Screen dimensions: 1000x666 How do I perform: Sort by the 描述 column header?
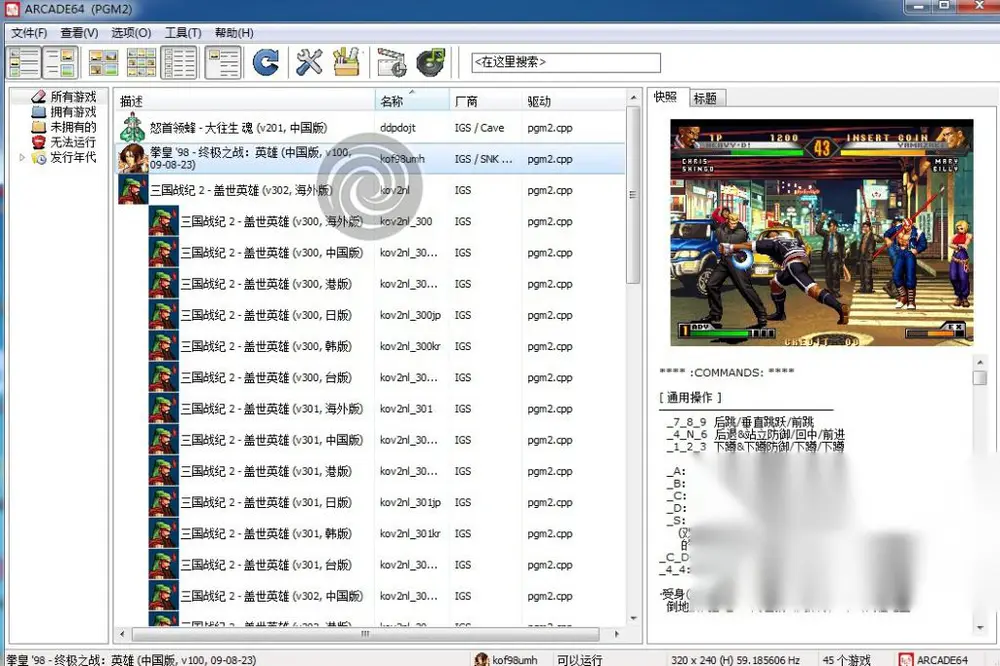(245, 101)
